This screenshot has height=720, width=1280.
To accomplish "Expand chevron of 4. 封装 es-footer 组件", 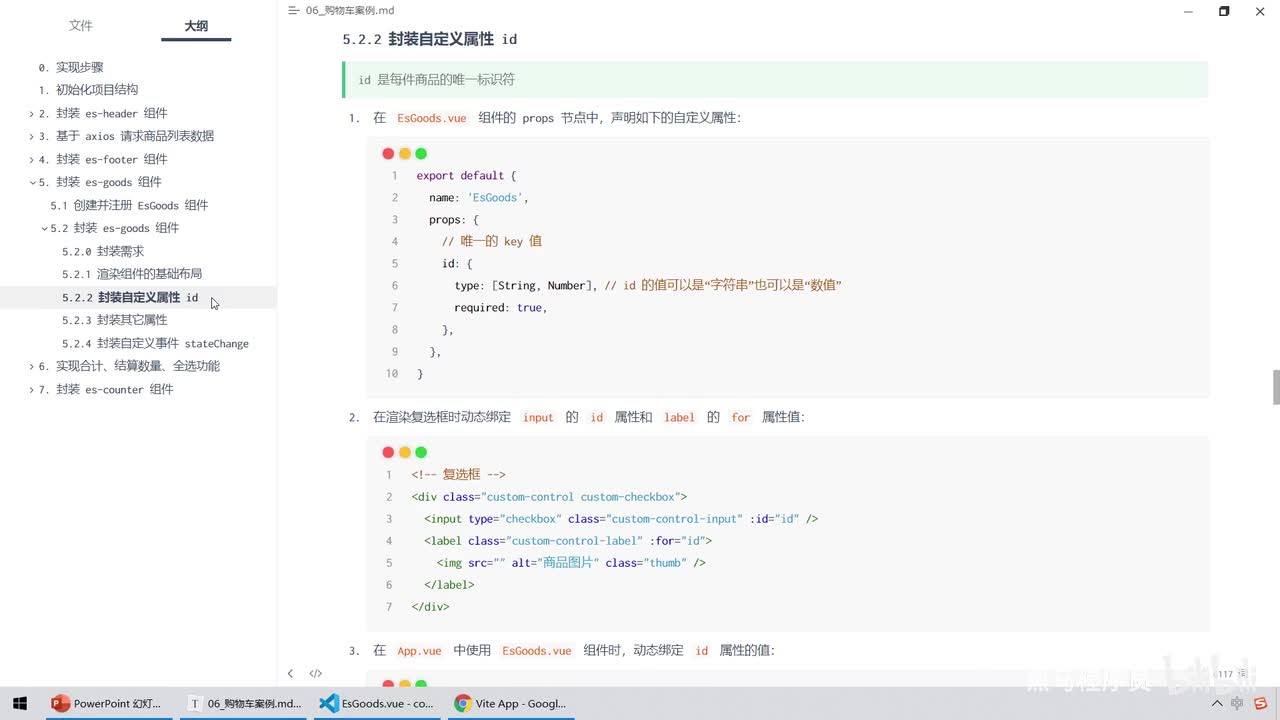I will (31, 160).
